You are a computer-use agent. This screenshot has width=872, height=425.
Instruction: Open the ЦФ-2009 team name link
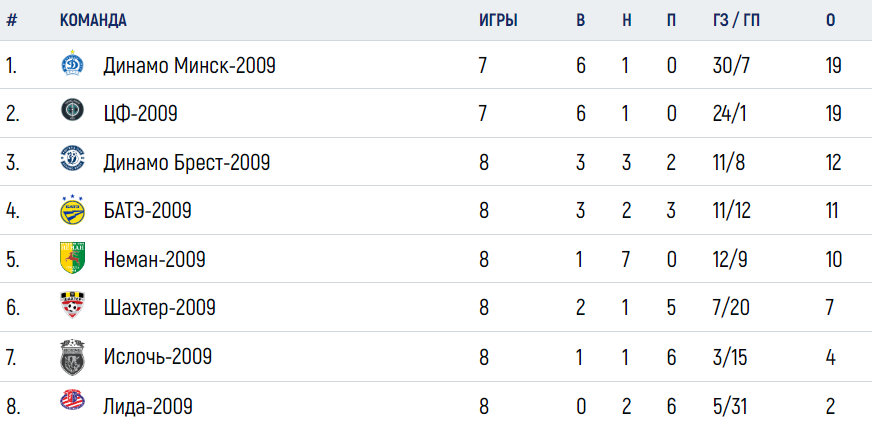click(x=140, y=114)
